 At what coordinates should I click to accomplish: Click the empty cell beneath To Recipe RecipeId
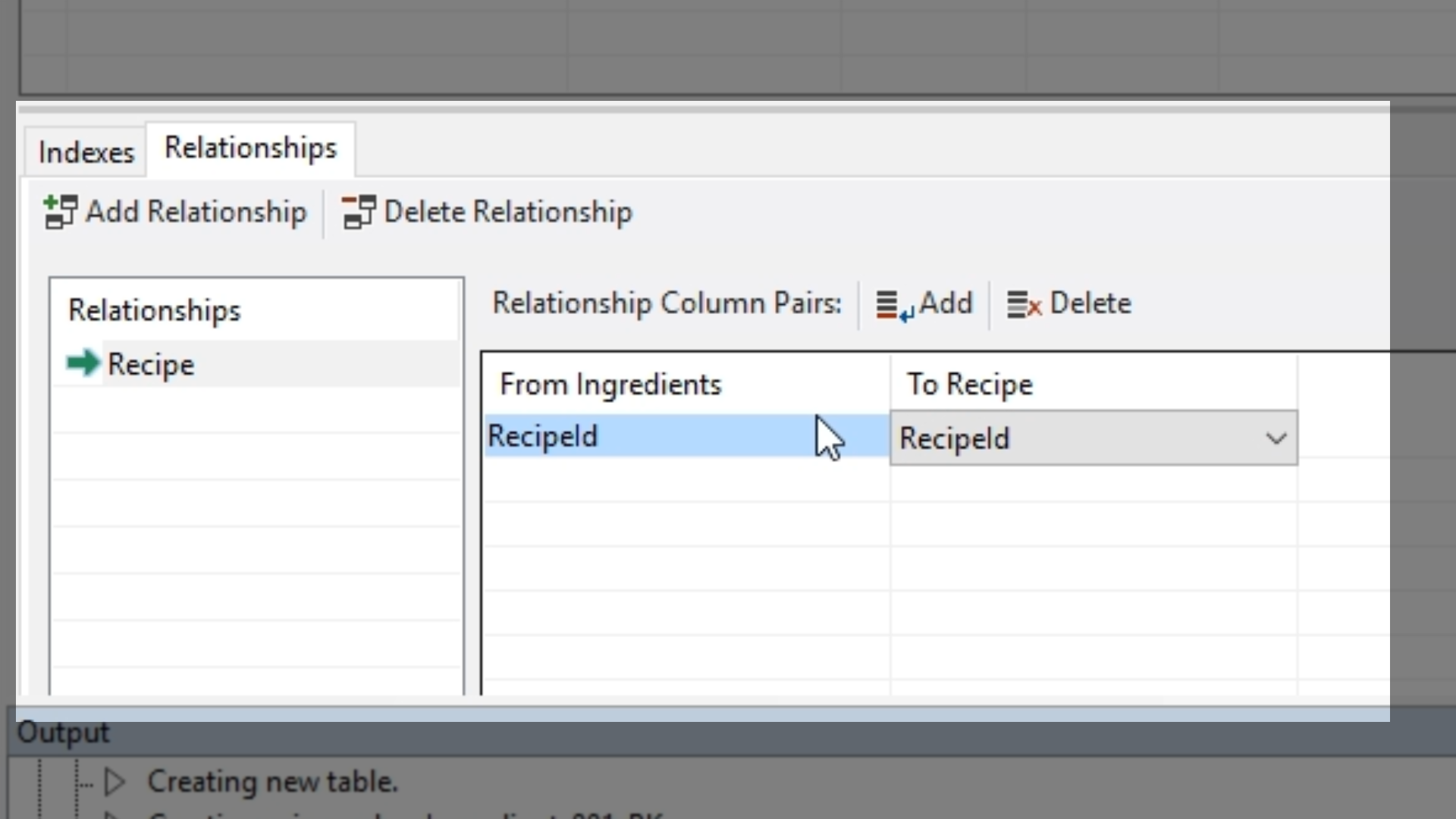[x=1093, y=482]
